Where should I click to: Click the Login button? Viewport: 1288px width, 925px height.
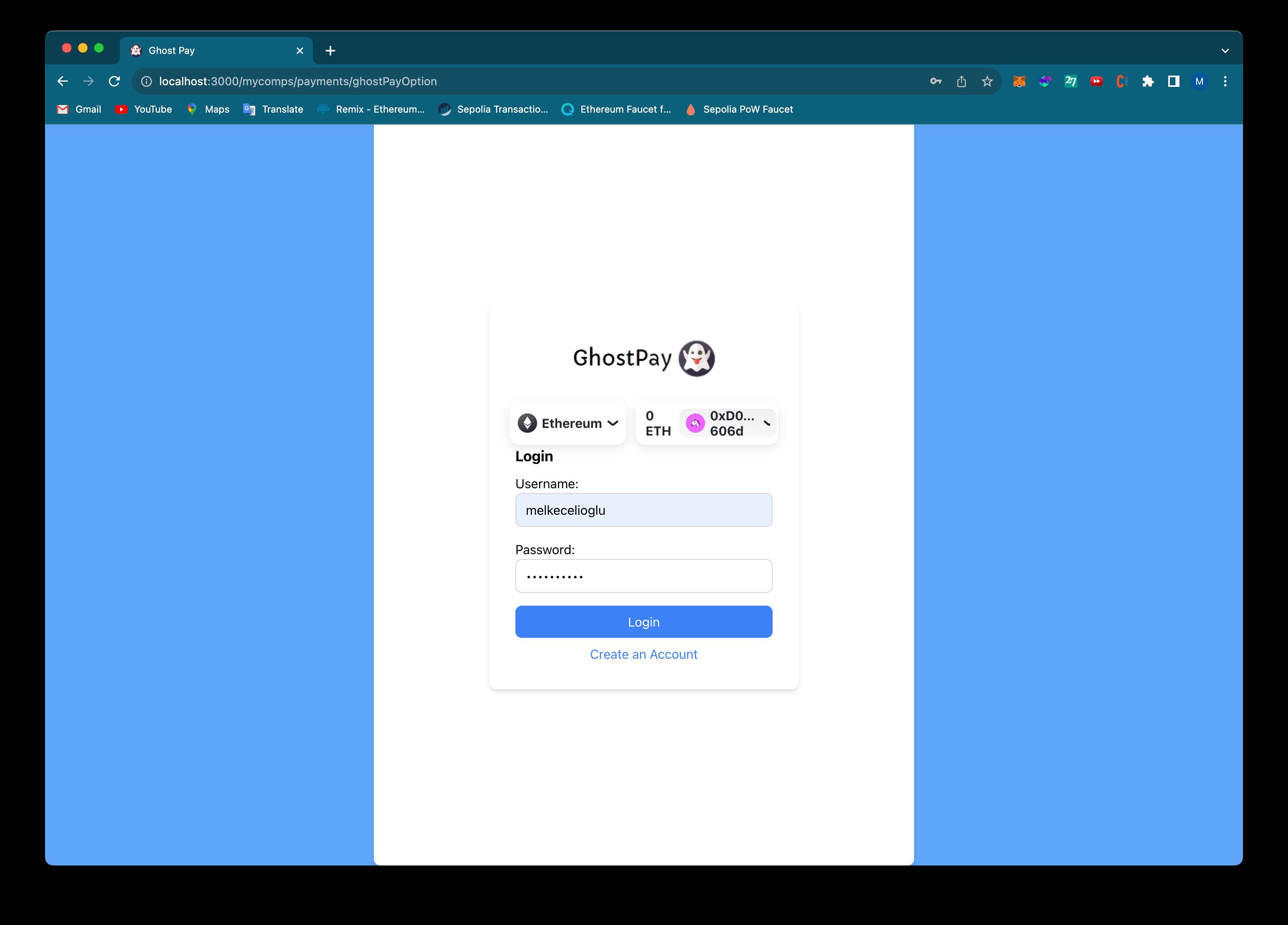pyautogui.click(x=643, y=621)
